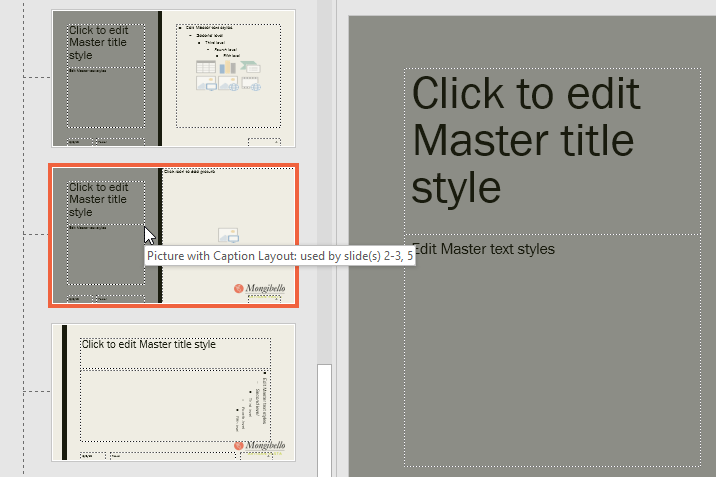This screenshot has height=477, width=716.
Task: Click the Mongibello logo in the bottom thumbnail
Action: tap(260, 445)
